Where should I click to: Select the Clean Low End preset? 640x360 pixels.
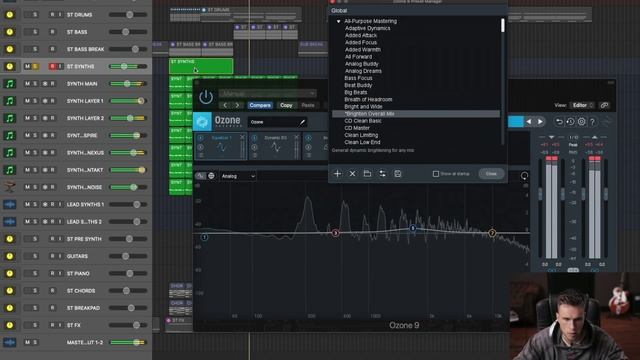pos(362,142)
